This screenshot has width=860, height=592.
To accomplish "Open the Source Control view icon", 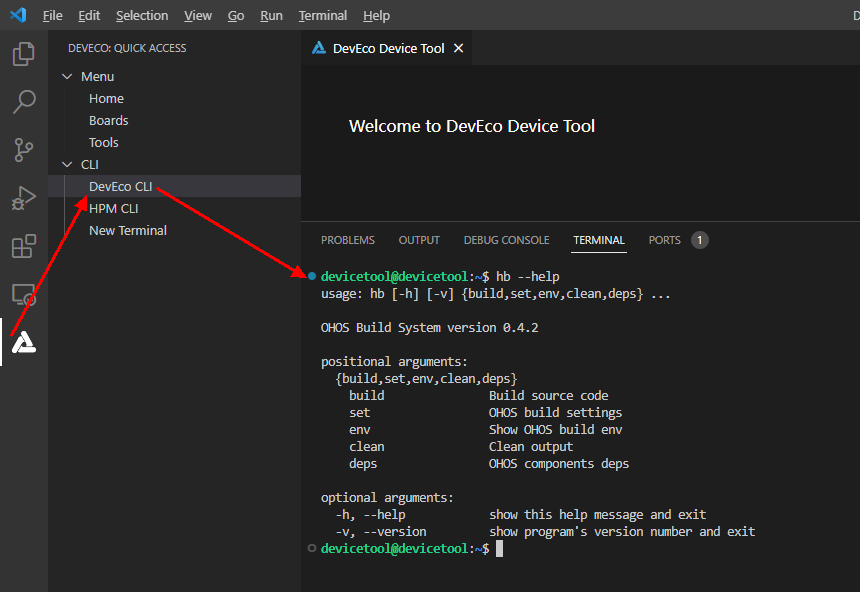I will coord(23,149).
